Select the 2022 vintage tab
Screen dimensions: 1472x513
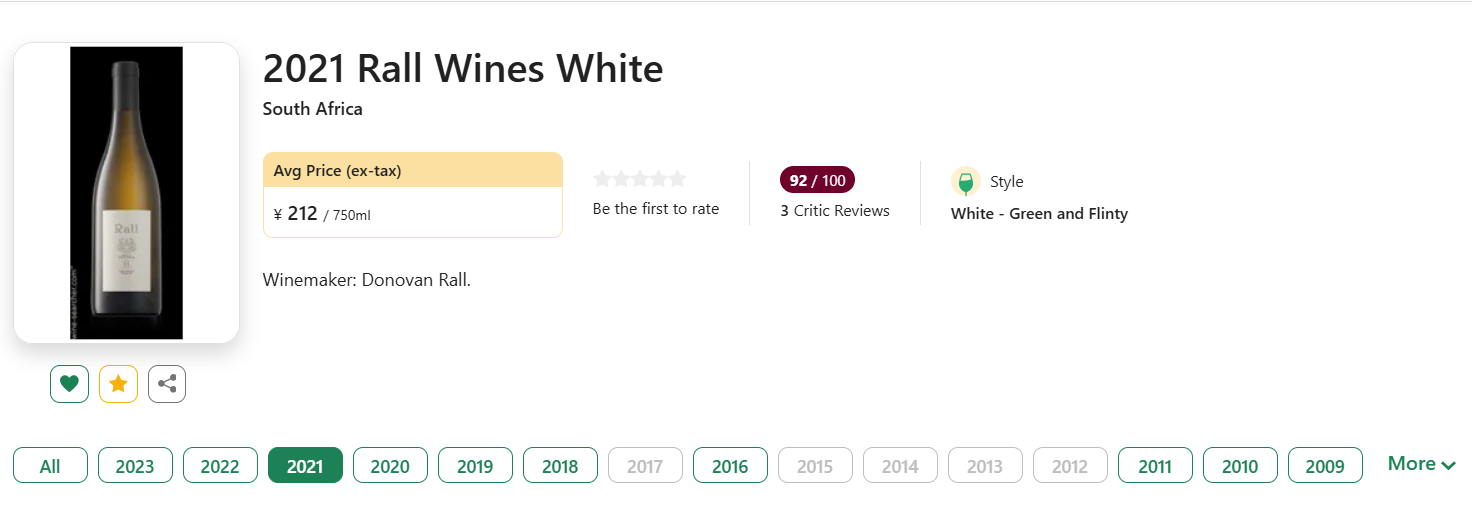point(220,466)
